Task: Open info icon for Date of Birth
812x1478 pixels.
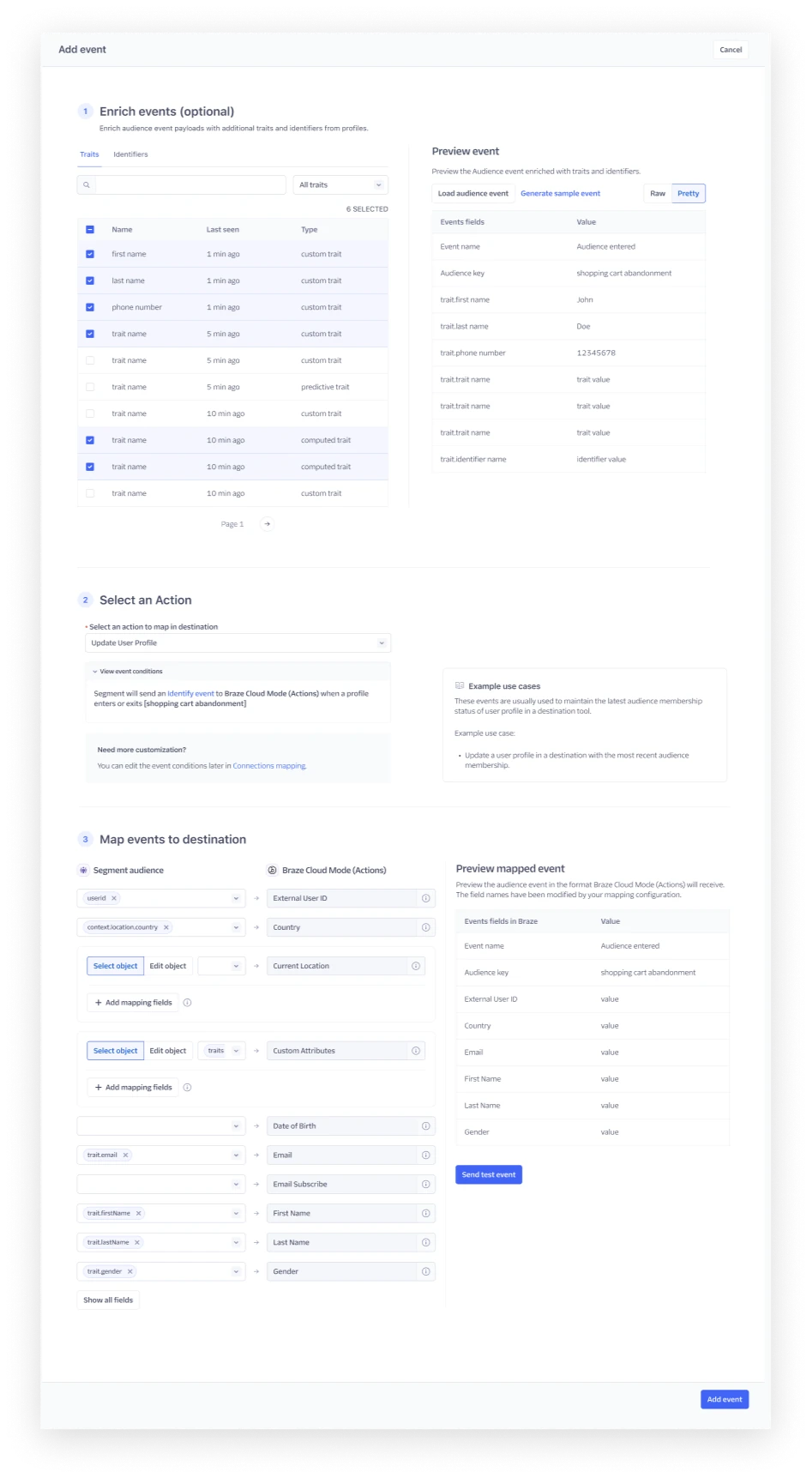Action: click(425, 1125)
